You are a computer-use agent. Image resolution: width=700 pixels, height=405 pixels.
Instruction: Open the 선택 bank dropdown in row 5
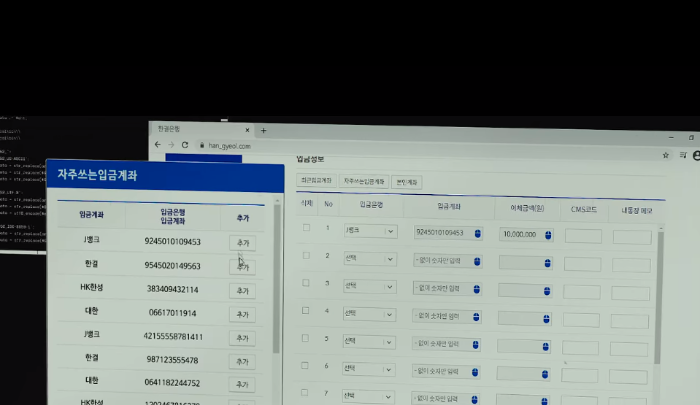pos(369,342)
